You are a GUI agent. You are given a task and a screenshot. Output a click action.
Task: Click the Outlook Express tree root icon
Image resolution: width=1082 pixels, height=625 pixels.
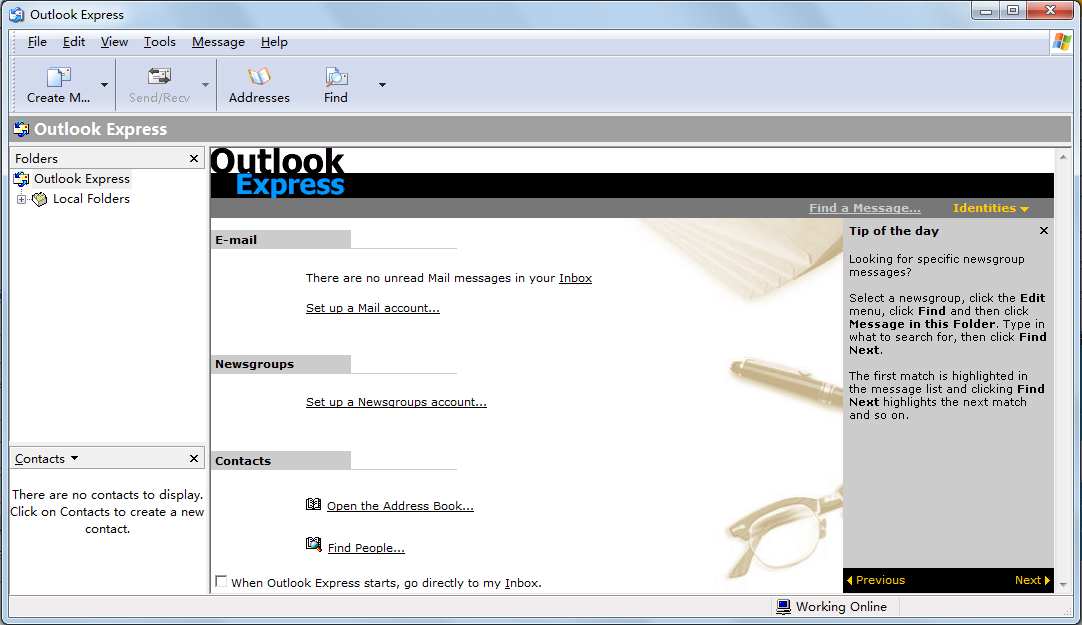[21, 179]
